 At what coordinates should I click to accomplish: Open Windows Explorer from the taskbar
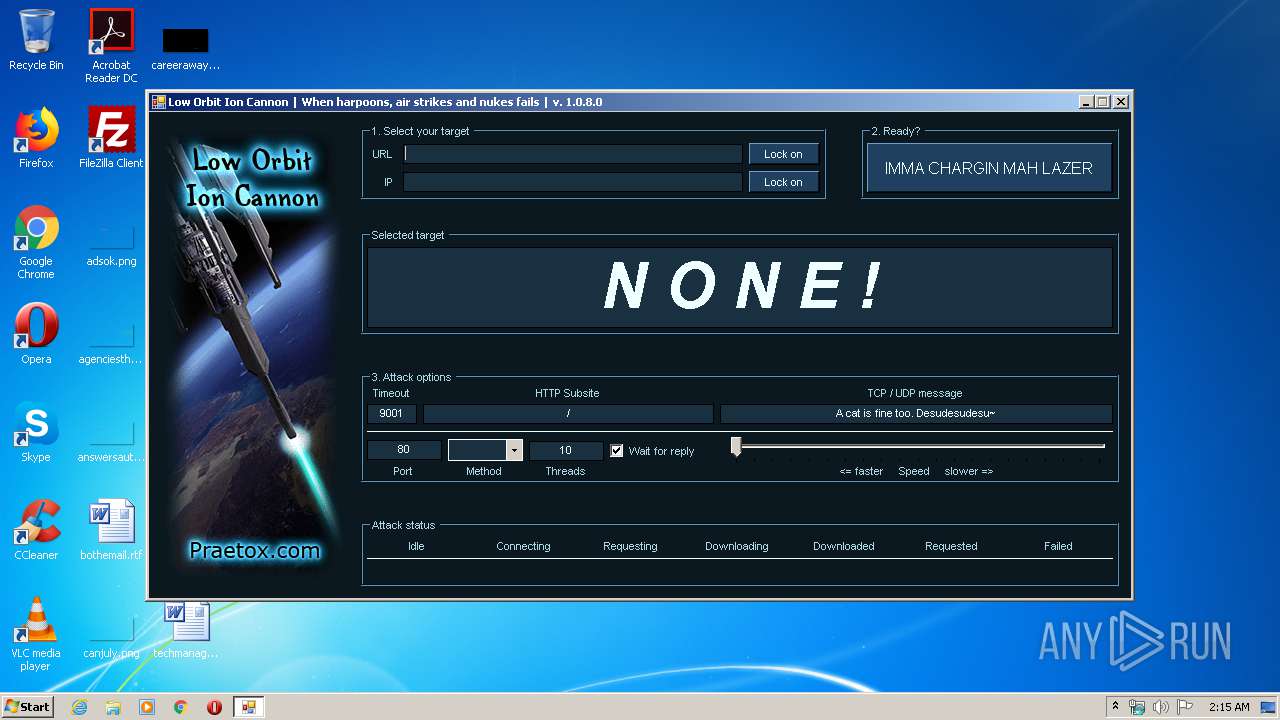[x=113, y=707]
